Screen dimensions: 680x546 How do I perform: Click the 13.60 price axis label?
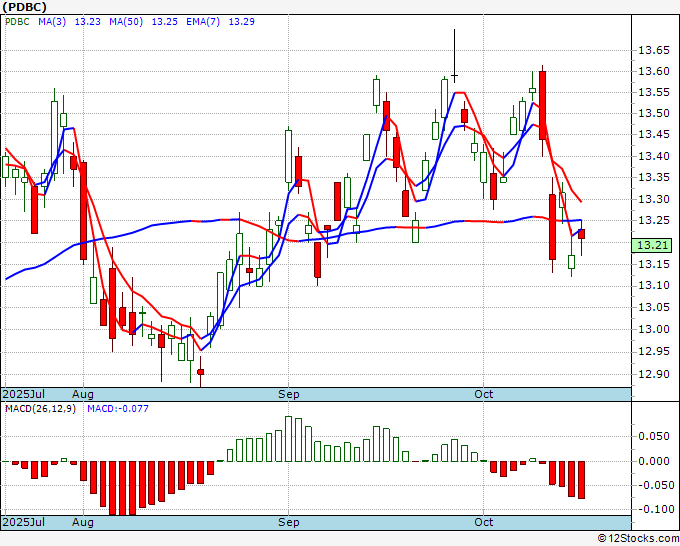point(654,71)
